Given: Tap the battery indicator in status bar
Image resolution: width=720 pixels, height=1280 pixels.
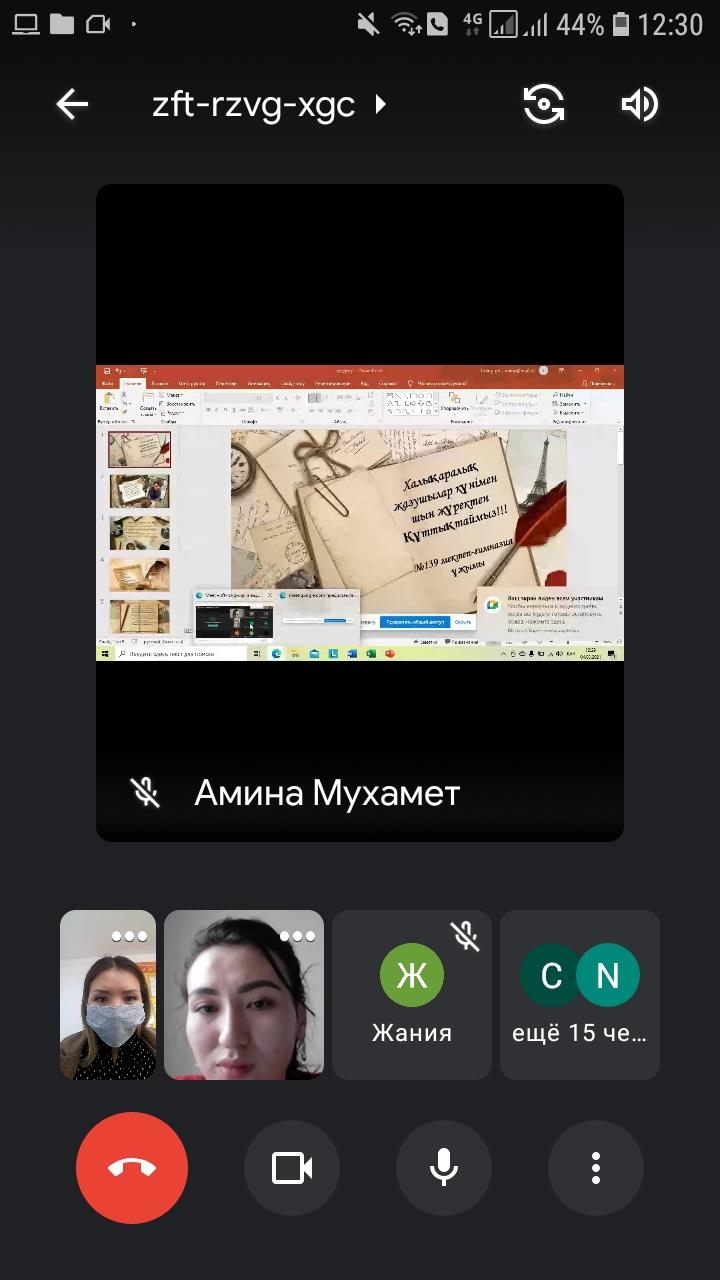Looking at the screenshot, I should [621, 24].
